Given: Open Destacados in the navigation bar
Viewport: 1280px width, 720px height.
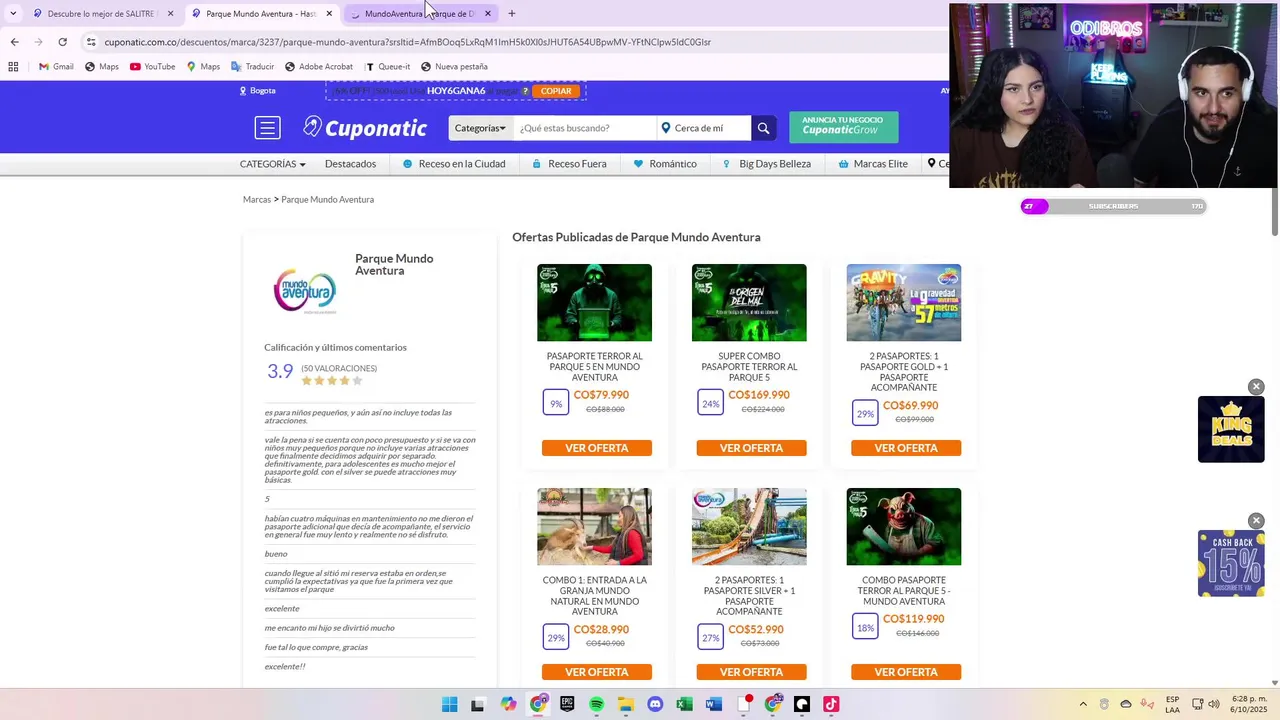Looking at the screenshot, I should click(x=350, y=164).
